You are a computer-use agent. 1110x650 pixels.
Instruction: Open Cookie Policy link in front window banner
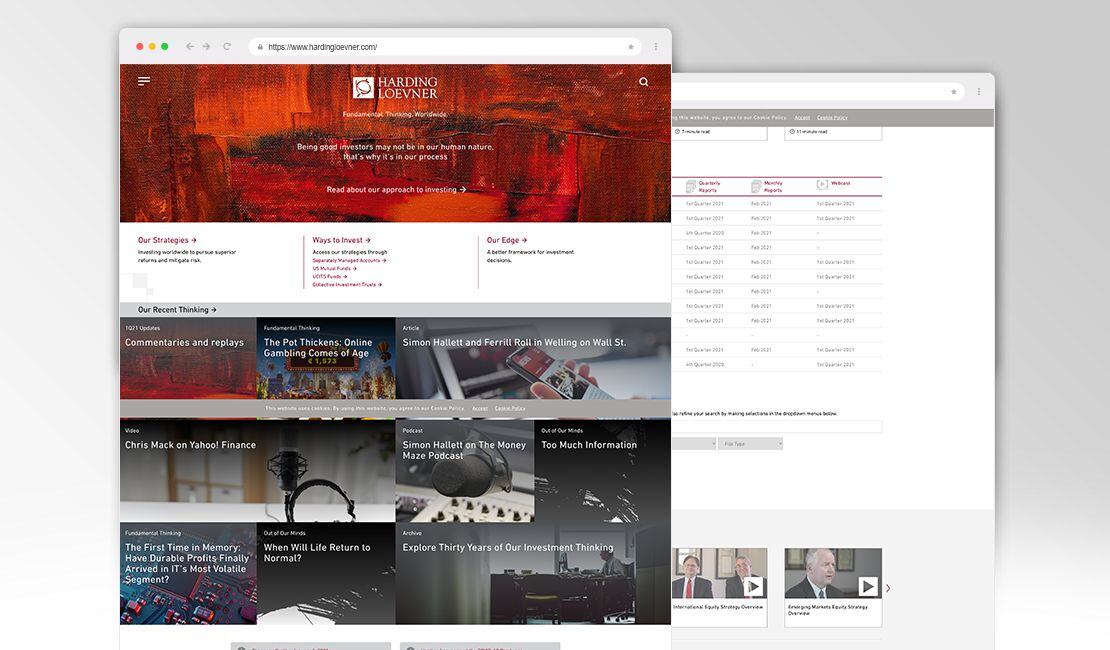(x=510, y=409)
